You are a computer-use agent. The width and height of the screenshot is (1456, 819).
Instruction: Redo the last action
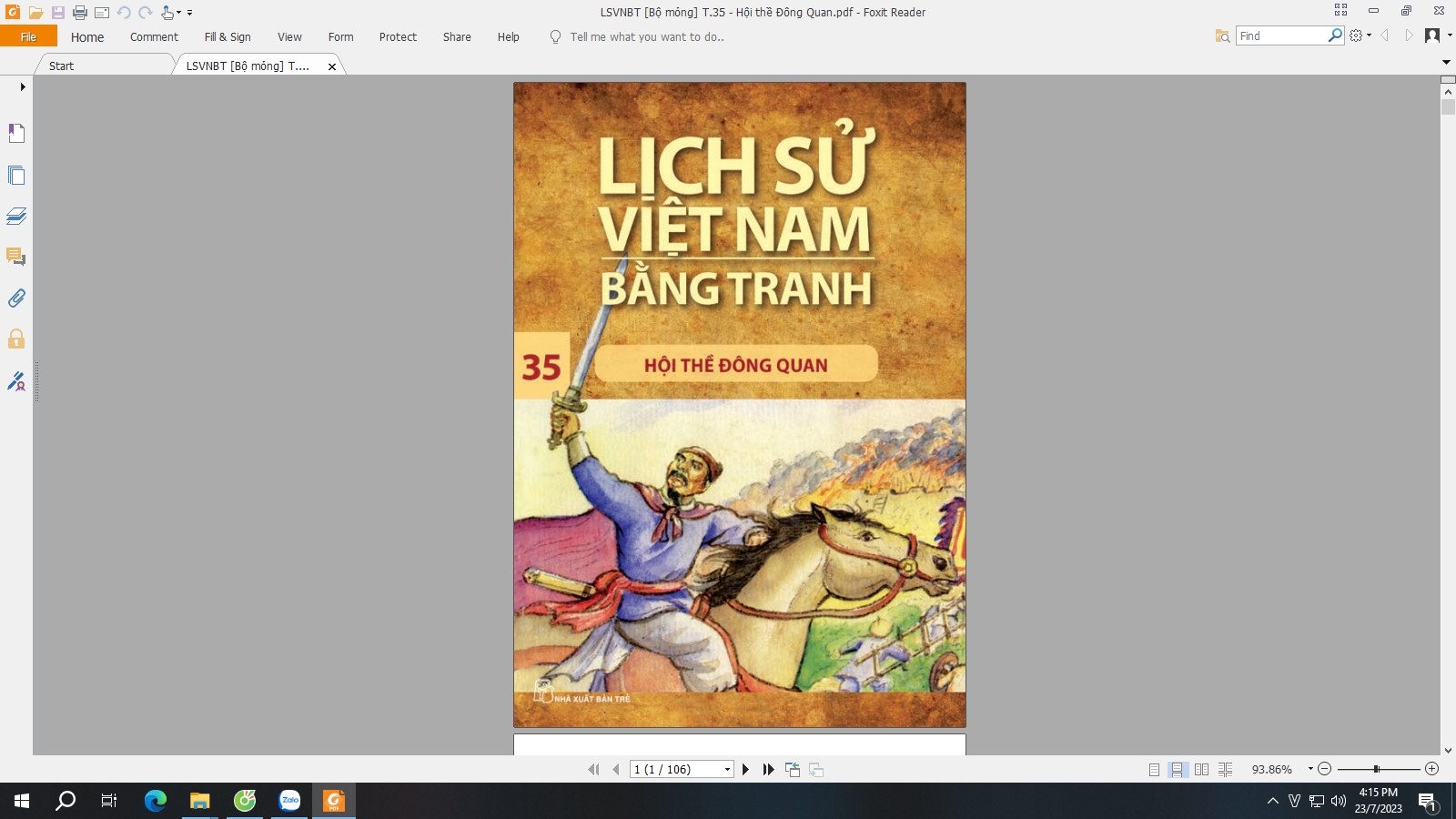[146, 13]
